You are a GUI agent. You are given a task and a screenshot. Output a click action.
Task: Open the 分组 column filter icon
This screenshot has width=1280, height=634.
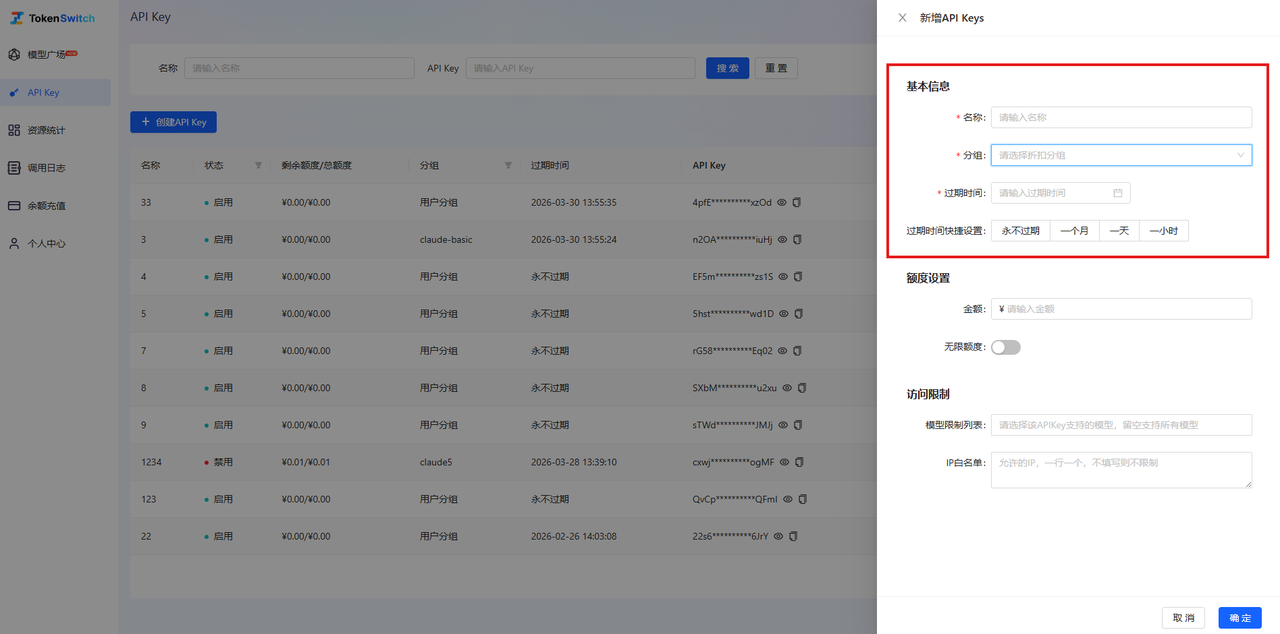pyautogui.click(x=508, y=165)
